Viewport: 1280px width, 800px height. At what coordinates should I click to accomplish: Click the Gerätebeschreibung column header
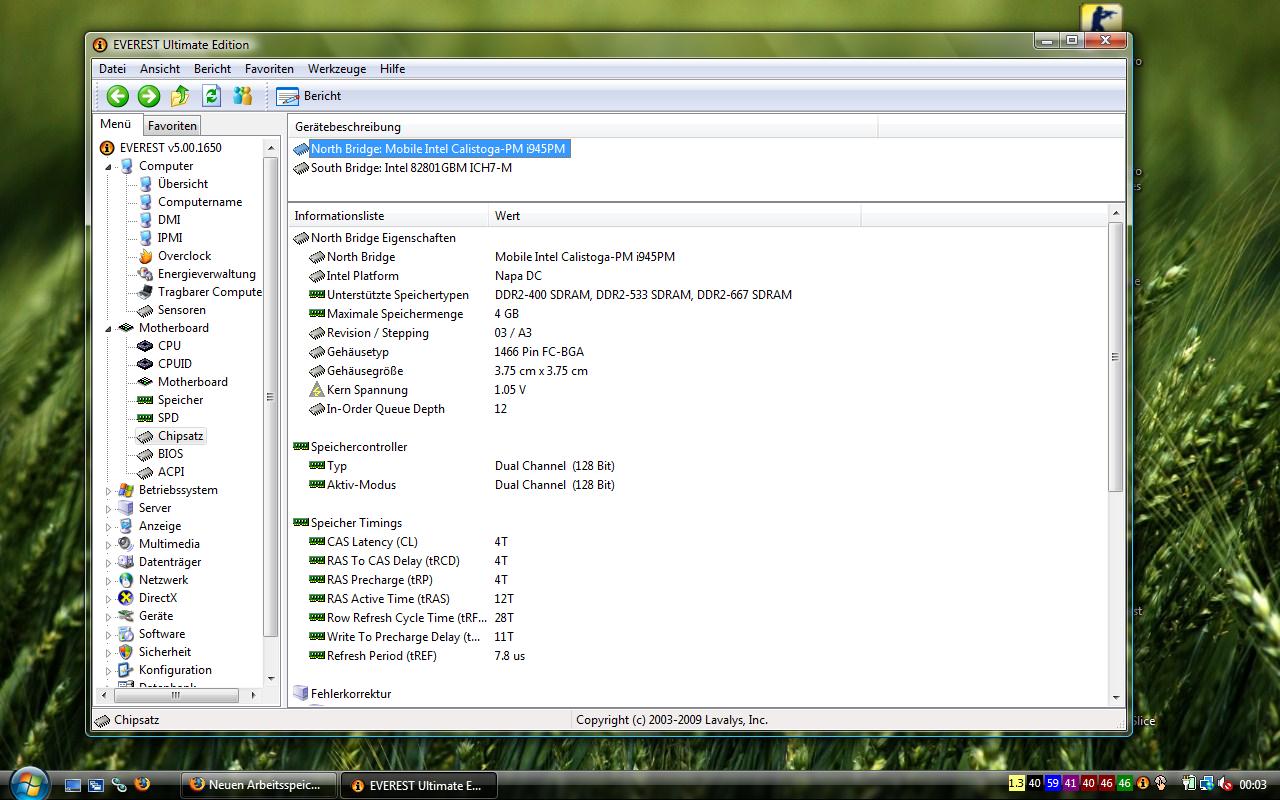pyautogui.click(x=583, y=127)
